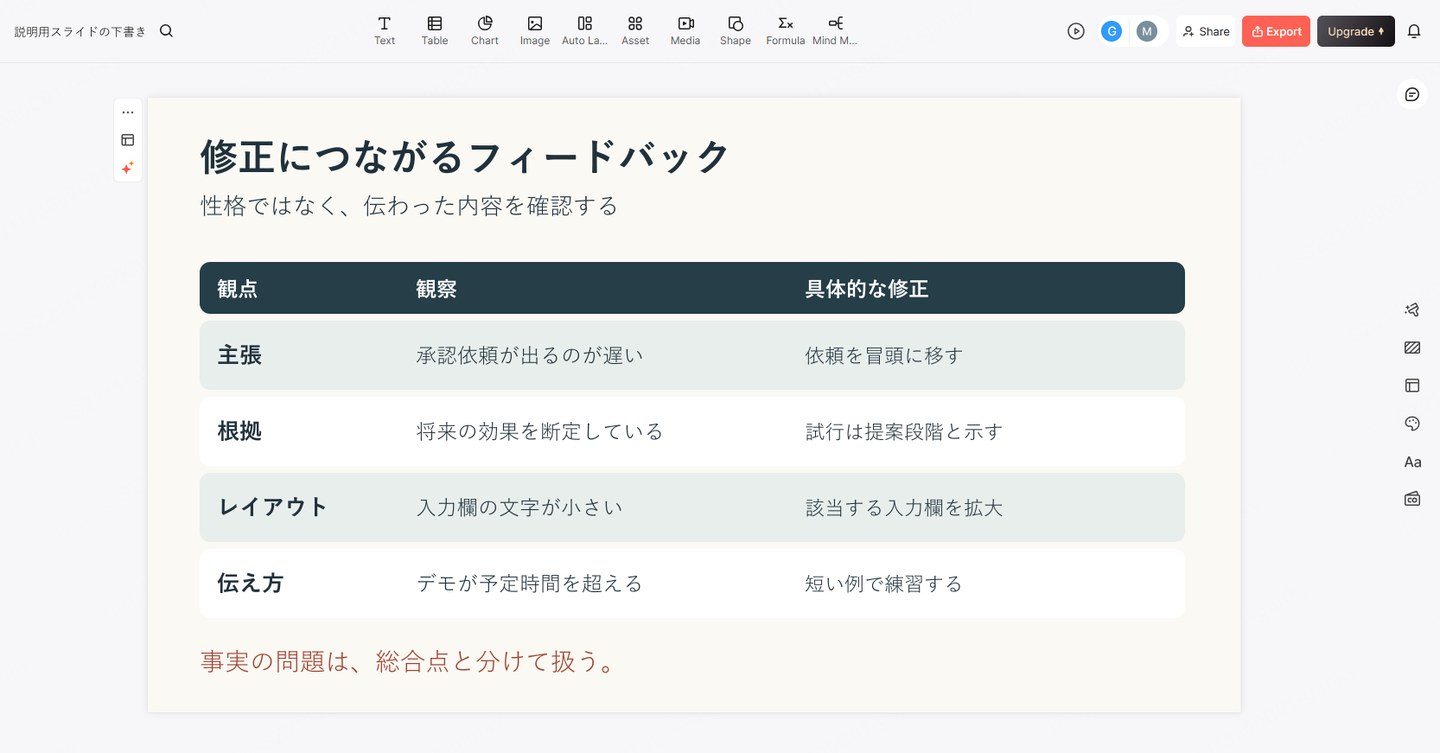Click the cell 短い例で練習する

pyautogui.click(x=884, y=583)
